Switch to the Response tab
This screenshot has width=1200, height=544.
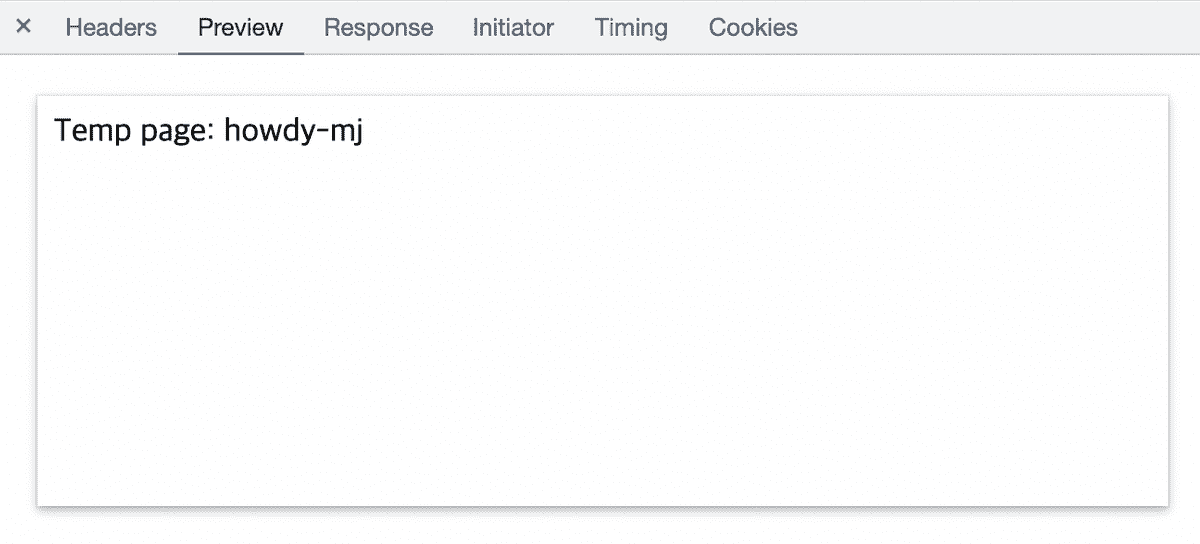[x=378, y=27]
